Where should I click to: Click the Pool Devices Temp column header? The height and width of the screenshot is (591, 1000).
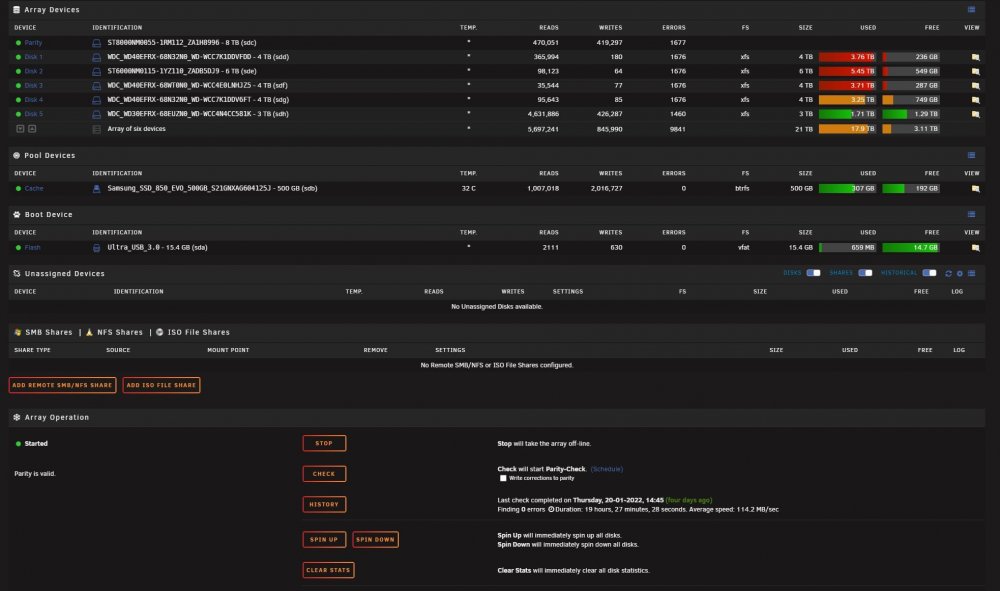pos(468,173)
